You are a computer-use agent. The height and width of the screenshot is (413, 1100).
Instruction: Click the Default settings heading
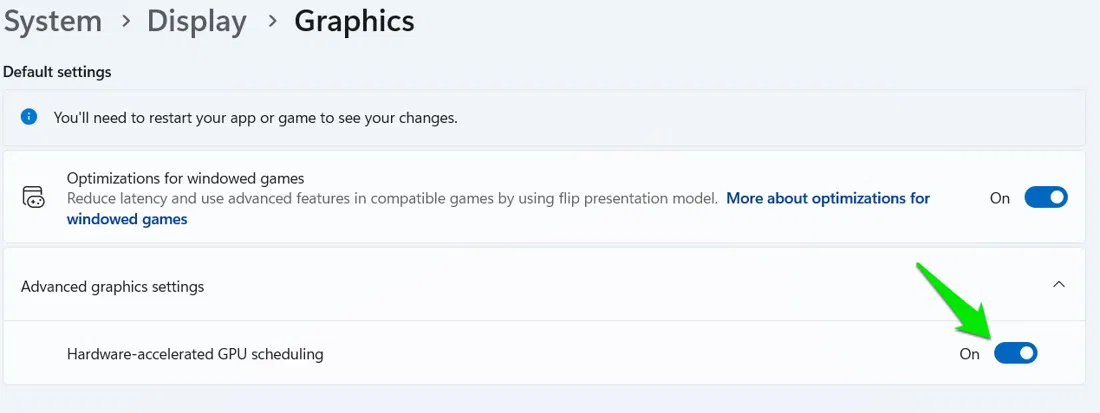(x=57, y=72)
